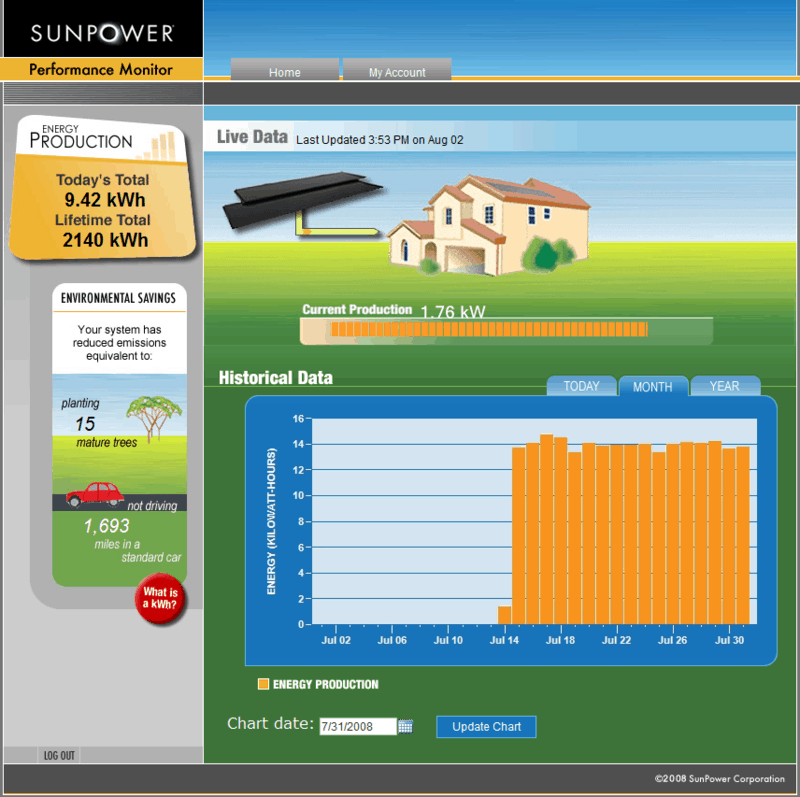Click the 'Today's Total' label
This screenshot has width=800, height=797.
point(103,180)
